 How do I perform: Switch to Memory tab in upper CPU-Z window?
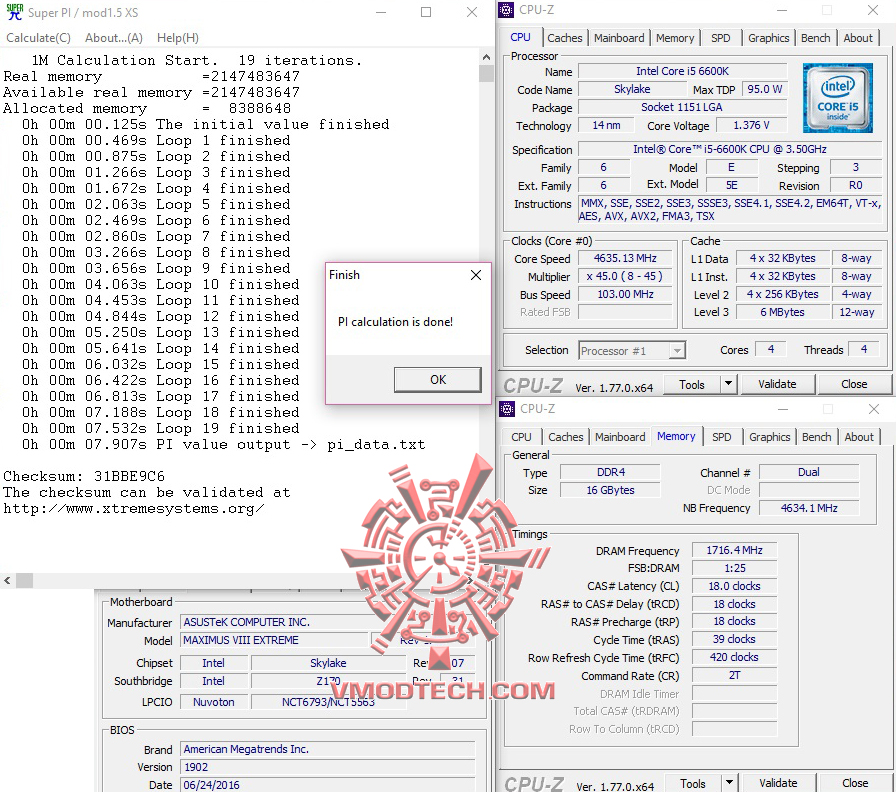click(675, 38)
